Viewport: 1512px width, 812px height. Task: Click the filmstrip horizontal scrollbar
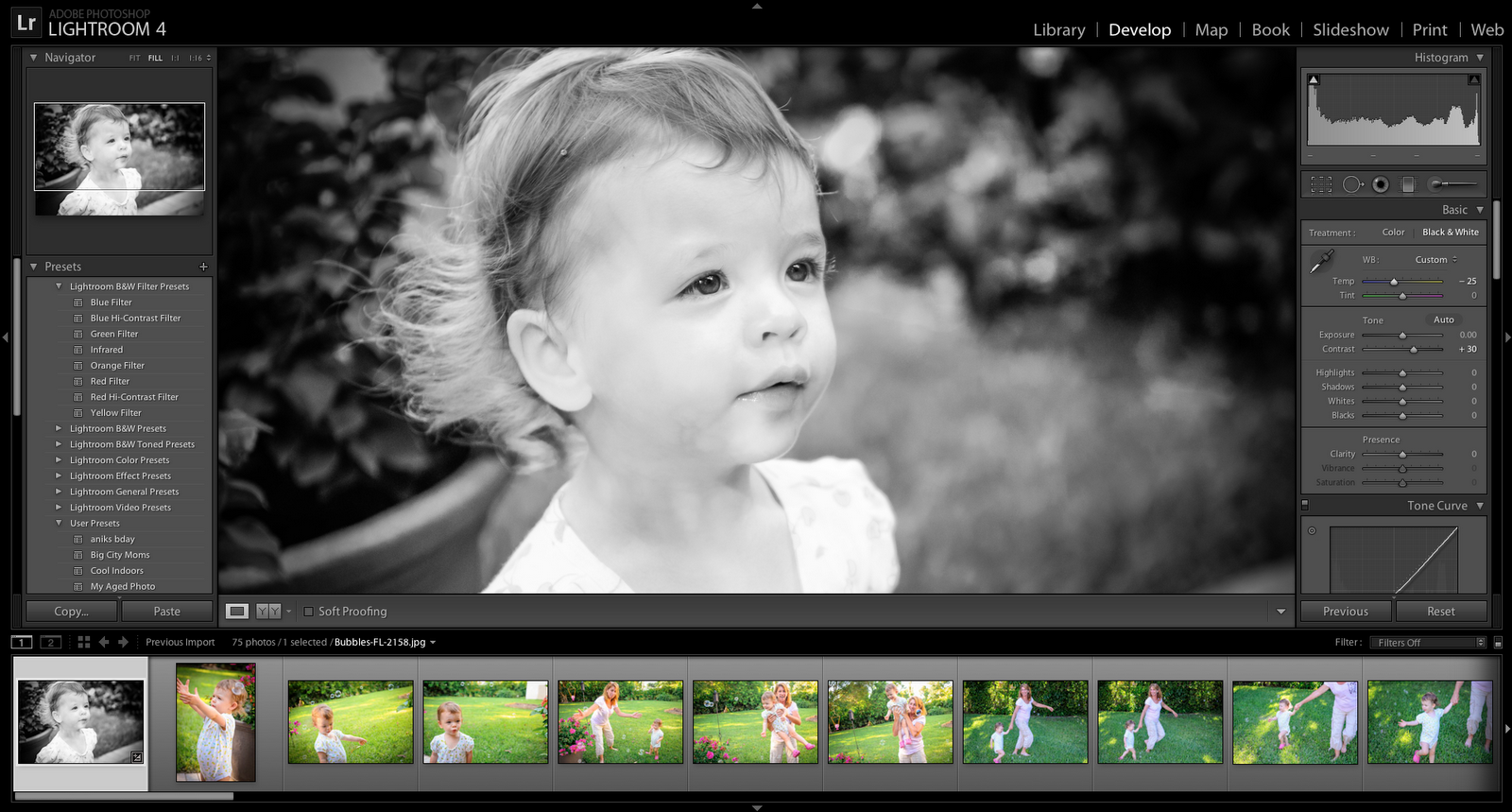point(125,796)
